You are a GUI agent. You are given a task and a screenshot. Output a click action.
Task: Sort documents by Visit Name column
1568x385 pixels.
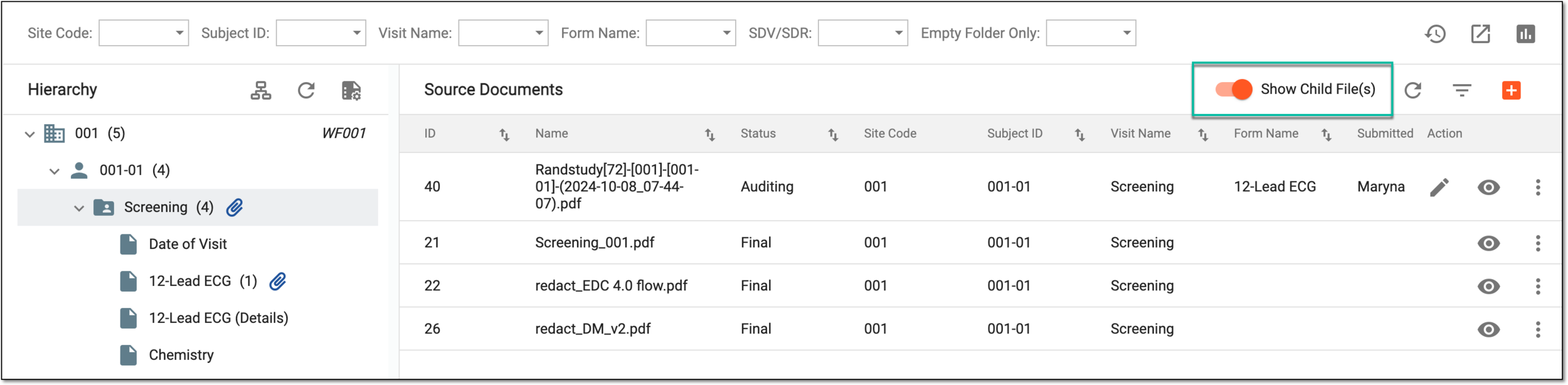click(x=1203, y=134)
